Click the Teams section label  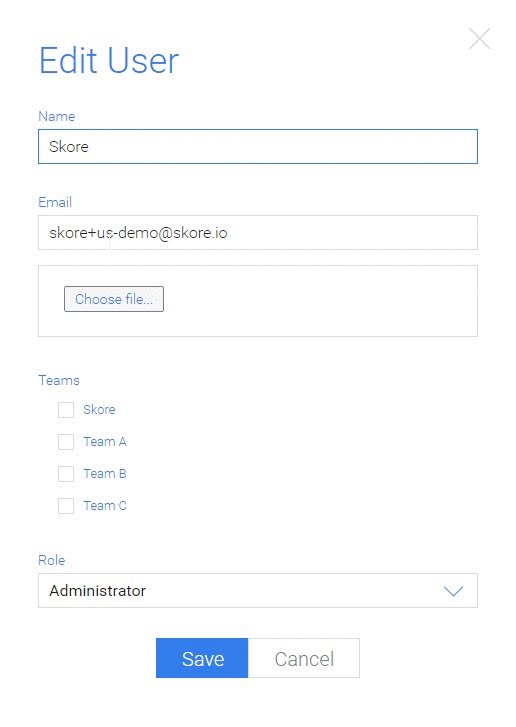[59, 380]
